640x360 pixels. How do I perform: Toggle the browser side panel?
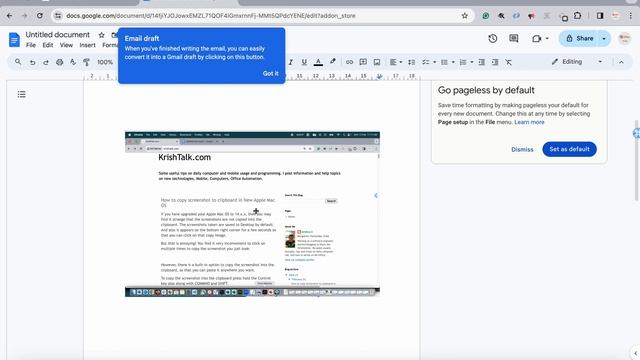pos(600,16)
